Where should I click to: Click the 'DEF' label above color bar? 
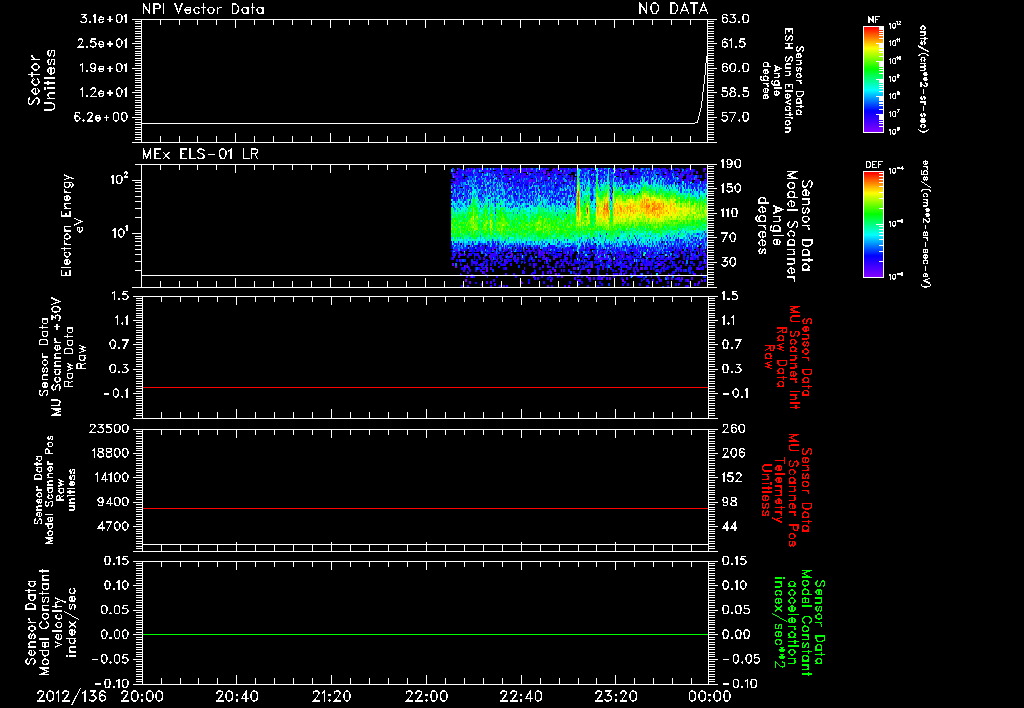873,165
